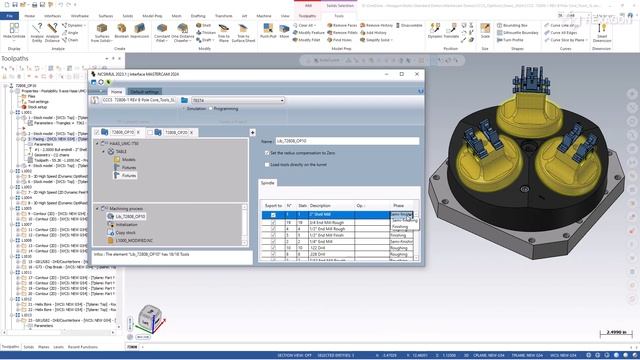Open the Draft dropdown arrow in Modify group
The image size is (640, 360).
click(214, 40)
